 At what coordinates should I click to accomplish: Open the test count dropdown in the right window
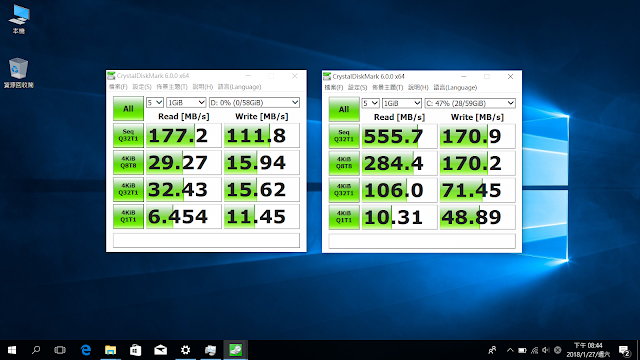click(371, 103)
